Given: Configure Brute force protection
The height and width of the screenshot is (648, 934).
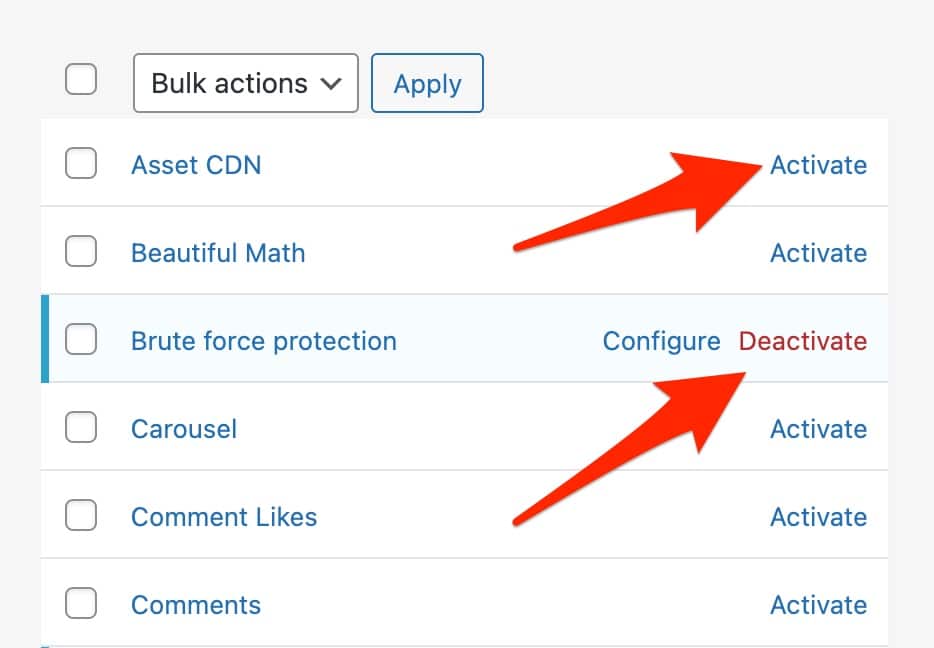Looking at the screenshot, I should [x=661, y=341].
